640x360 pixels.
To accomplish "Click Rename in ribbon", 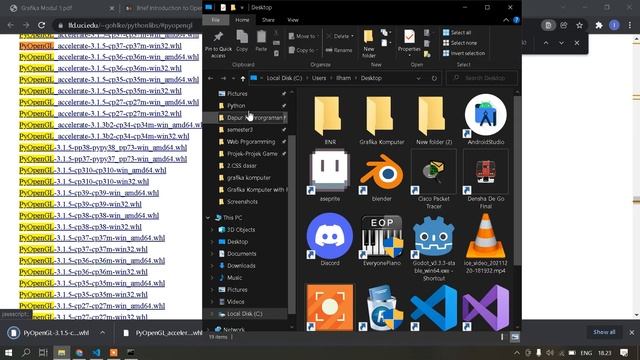I will coord(339,50).
